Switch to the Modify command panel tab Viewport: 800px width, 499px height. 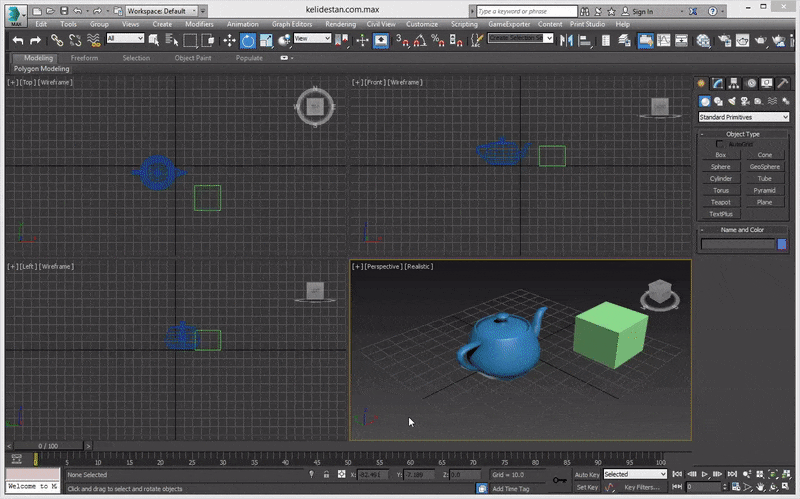click(x=717, y=83)
